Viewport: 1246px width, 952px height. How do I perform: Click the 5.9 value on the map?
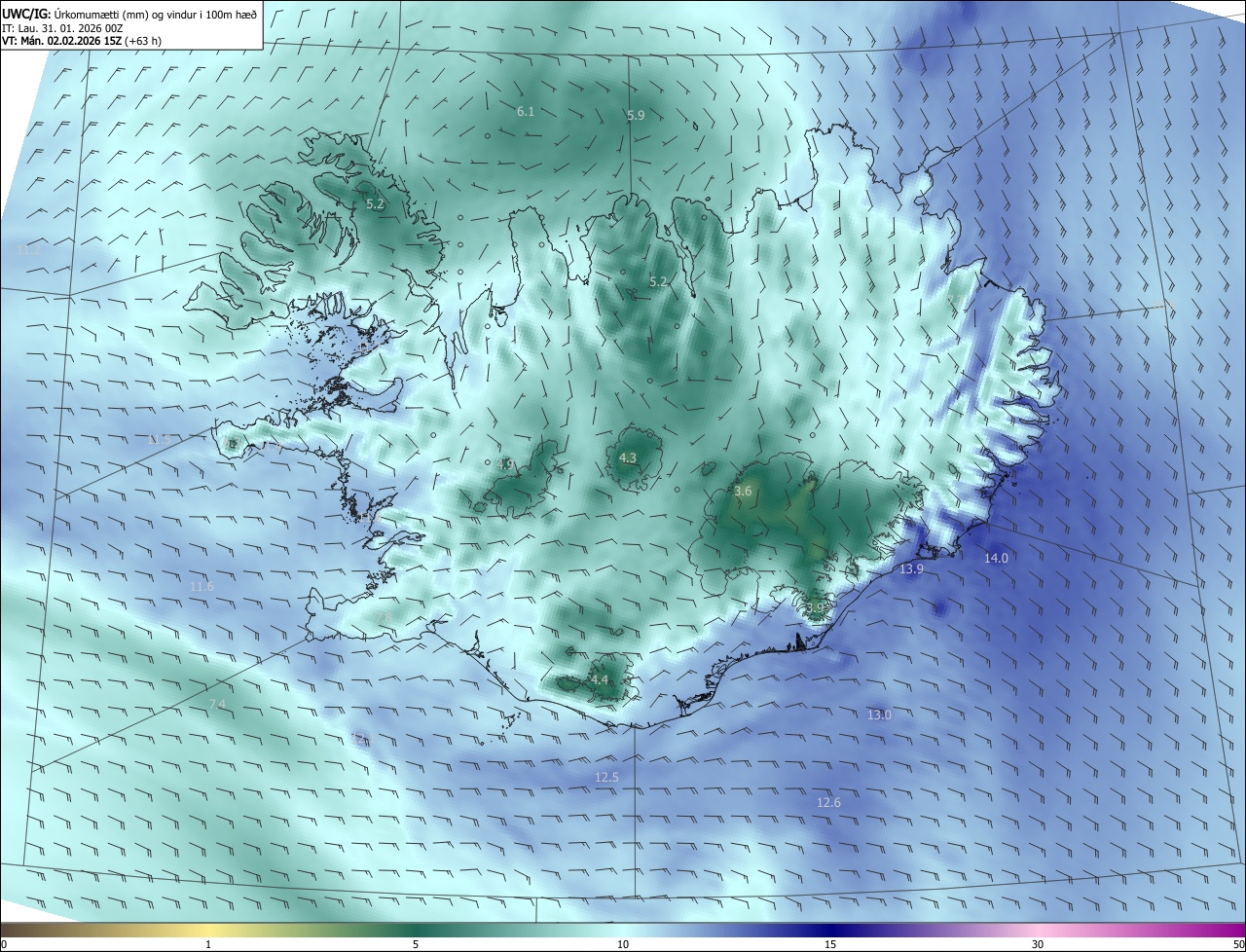pyautogui.click(x=636, y=116)
